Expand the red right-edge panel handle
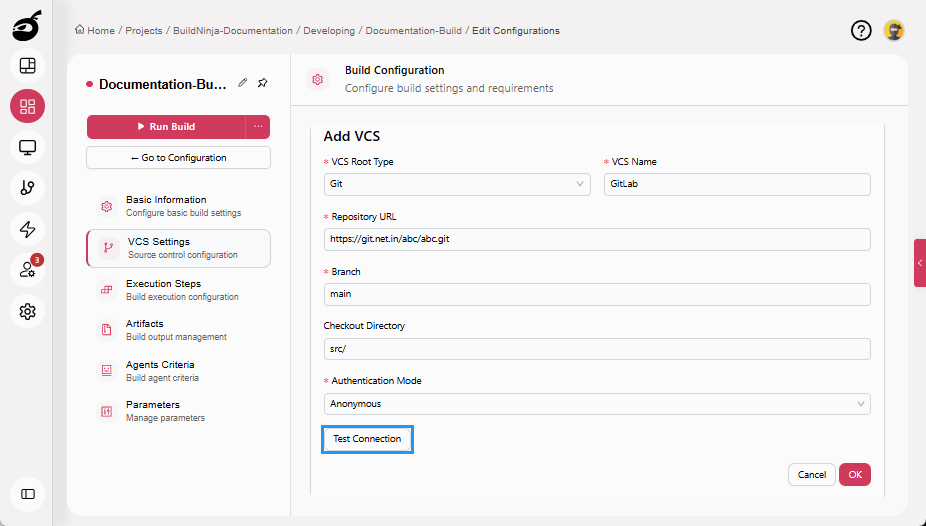The image size is (926, 526). coord(920,263)
